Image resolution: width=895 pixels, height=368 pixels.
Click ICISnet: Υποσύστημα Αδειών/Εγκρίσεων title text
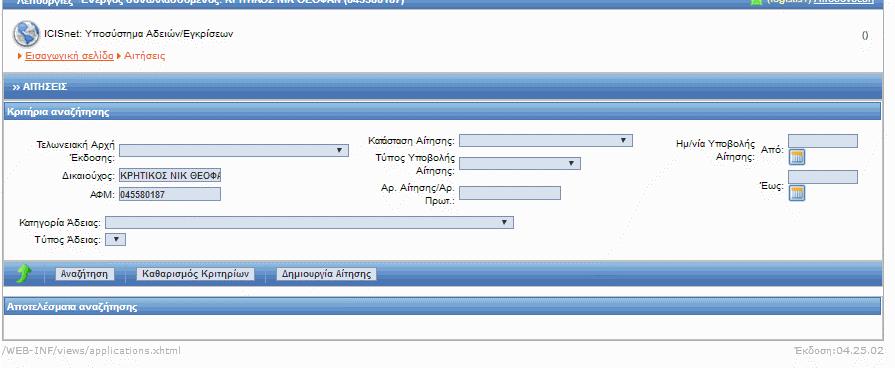point(139,34)
